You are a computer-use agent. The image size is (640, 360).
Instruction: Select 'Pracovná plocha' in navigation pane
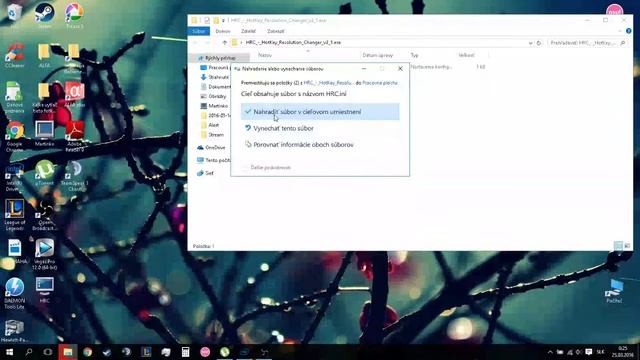click(x=215, y=68)
